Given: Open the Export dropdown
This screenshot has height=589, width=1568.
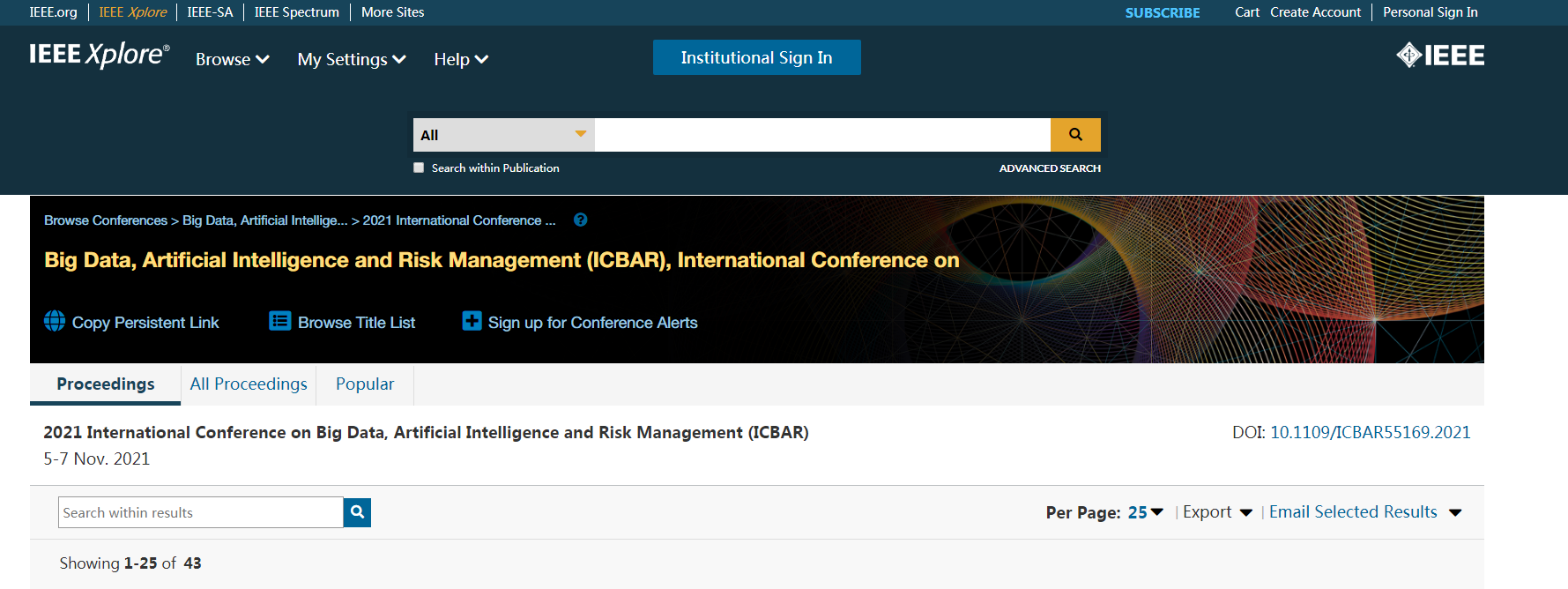Looking at the screenshot, I should (1217, 512).
